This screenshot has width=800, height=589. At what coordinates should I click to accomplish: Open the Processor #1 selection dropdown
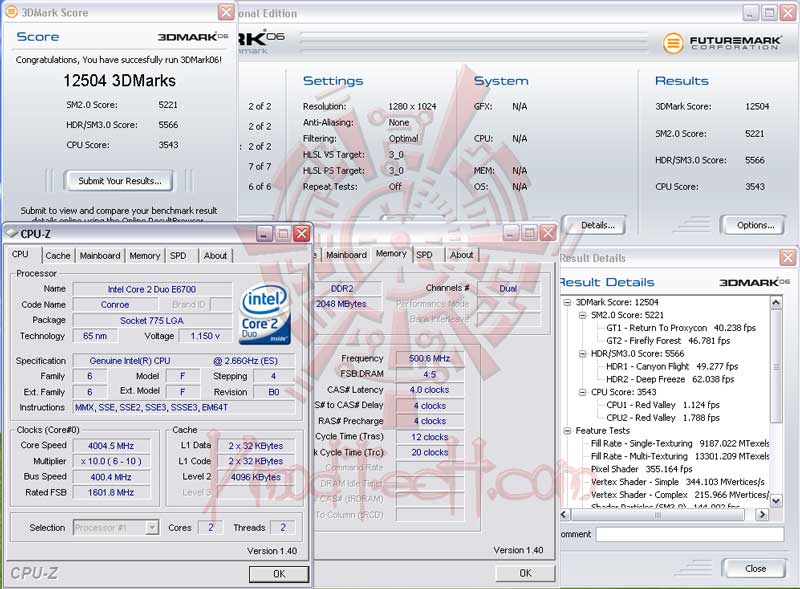[152, 527]
